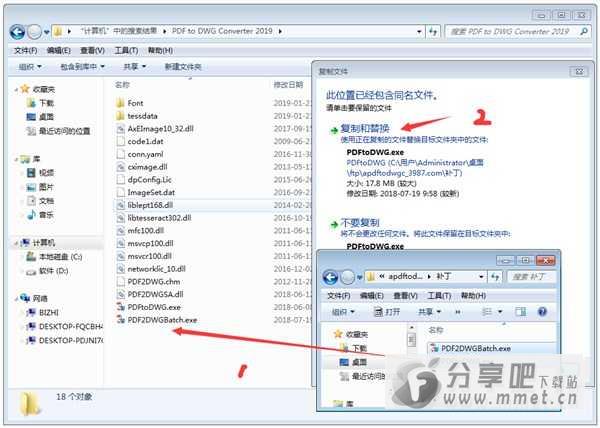The width and height of the screenshot is (600, 428).
Task: Open the 编辑(E) menu in the main window
Action: click(x=59, y=50)
